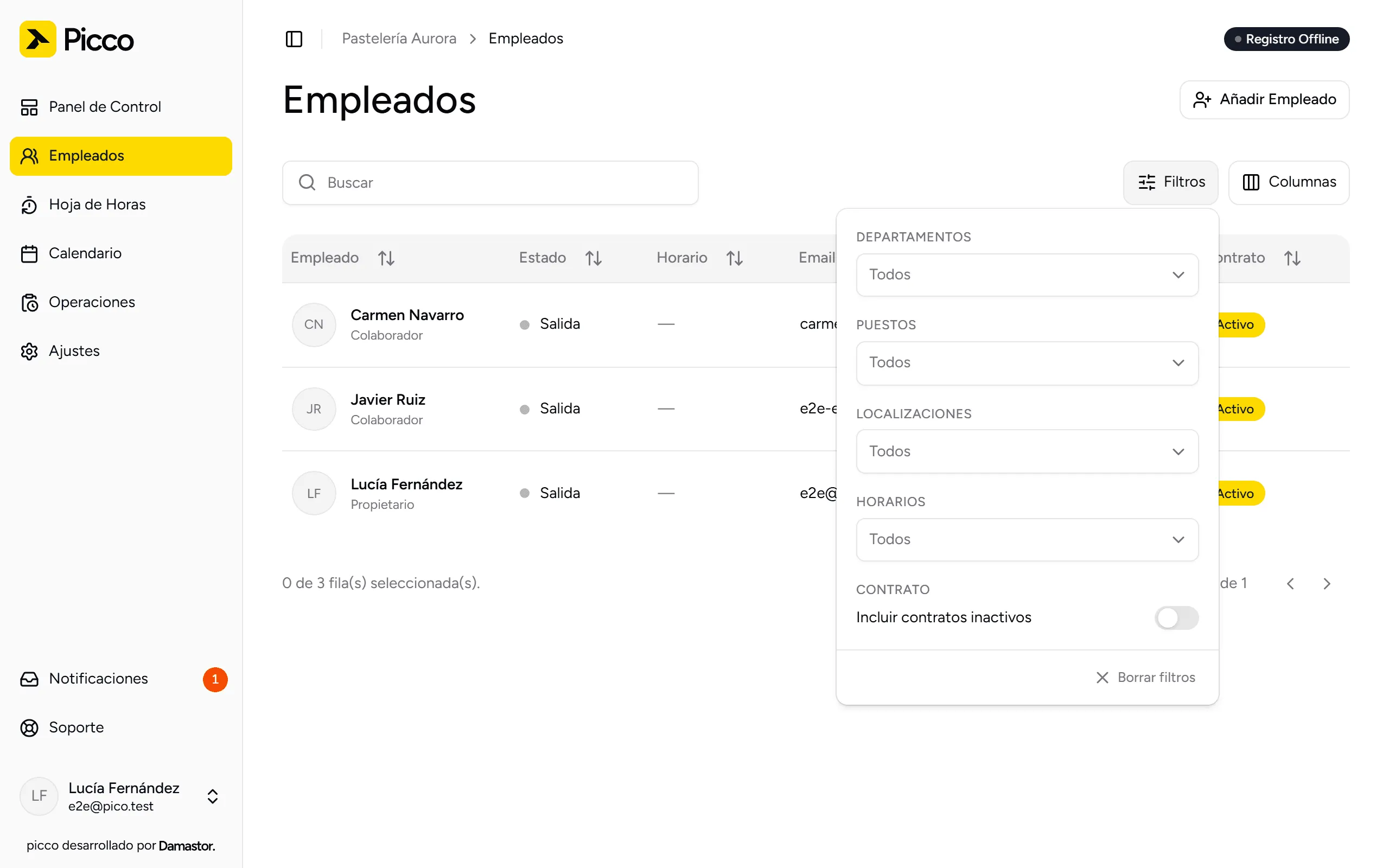
Task: Click the Hoja de Horas timer icon
Action: click(29, 205)
